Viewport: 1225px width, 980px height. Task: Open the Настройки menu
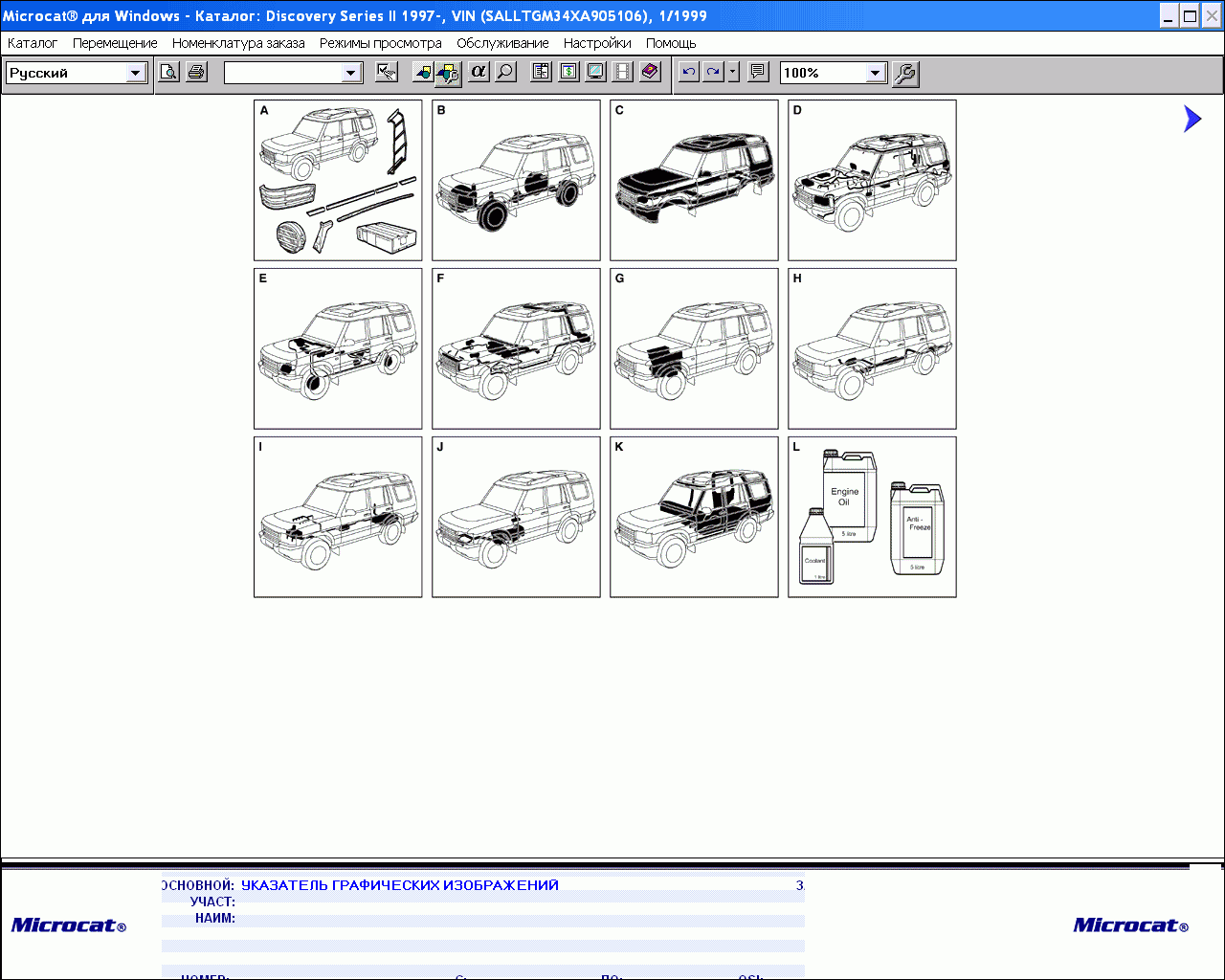(597, 43)
